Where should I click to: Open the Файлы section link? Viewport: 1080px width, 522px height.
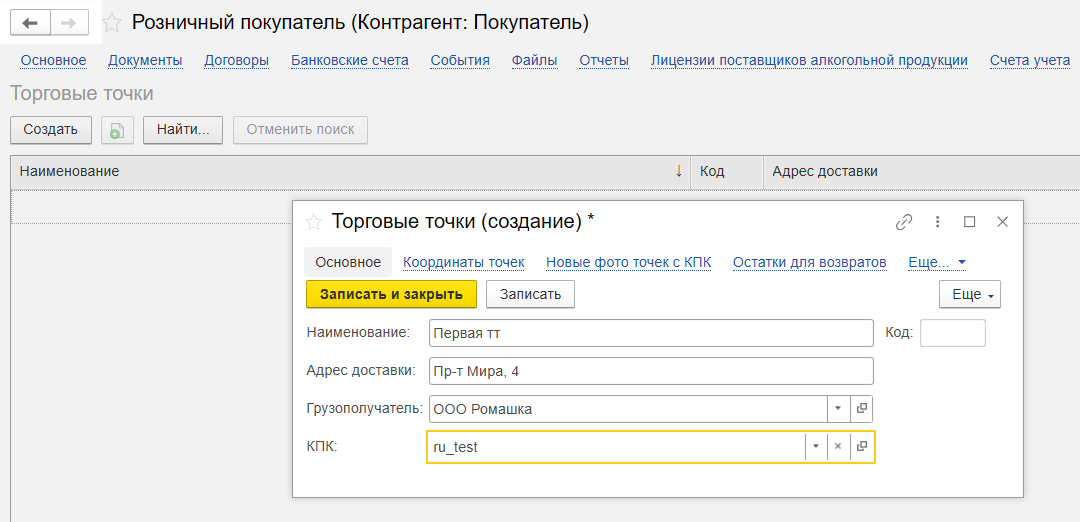point(534,61)
